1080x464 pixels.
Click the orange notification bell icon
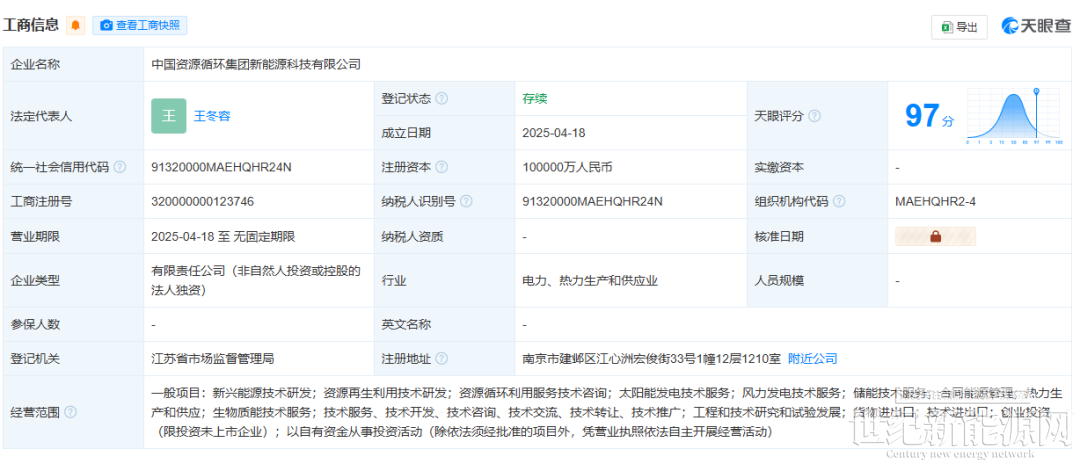pos(76,25)
